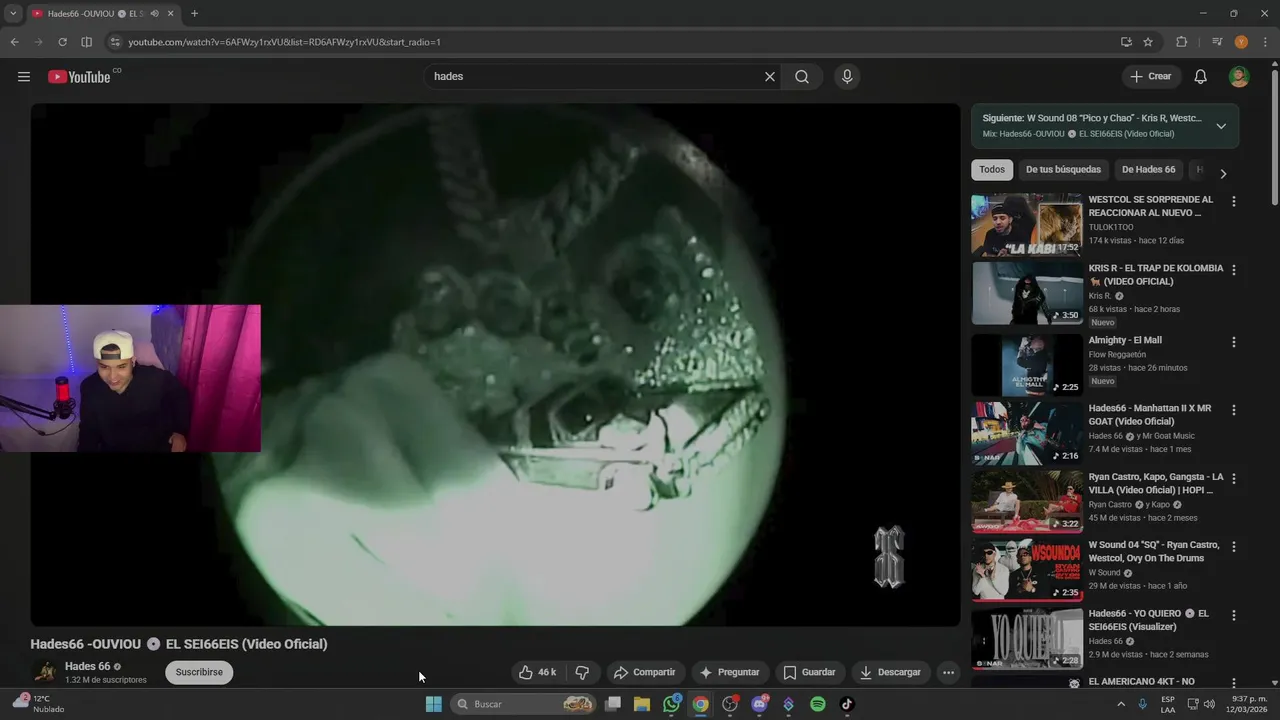1280x720 pixels.
Task: Save video with Guardar
Action: click(x=809, y=672)
